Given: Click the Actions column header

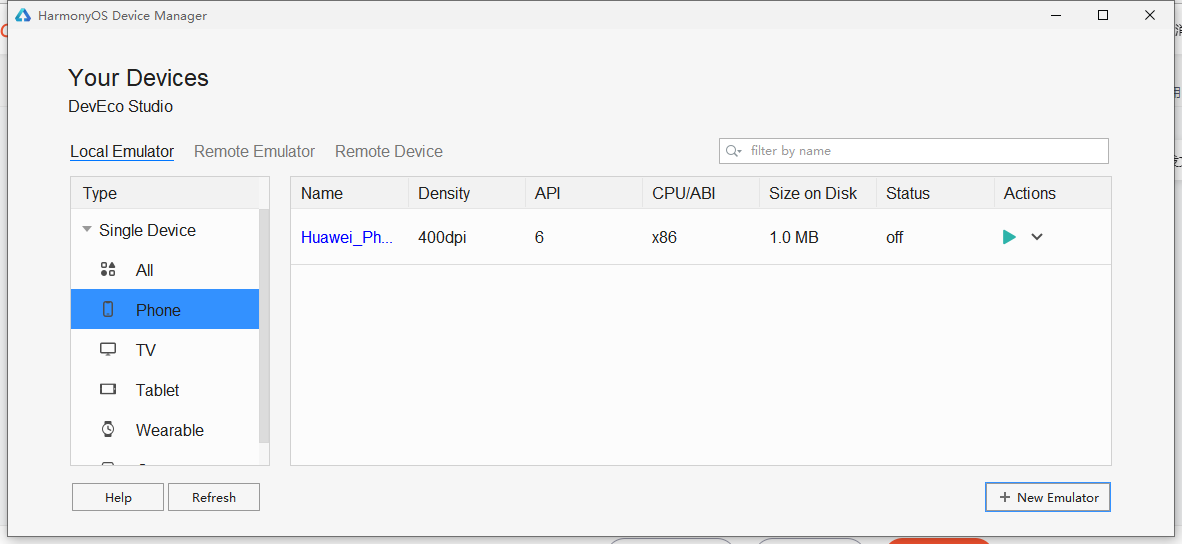Looking at the screenshot, I should (1053, 193).
